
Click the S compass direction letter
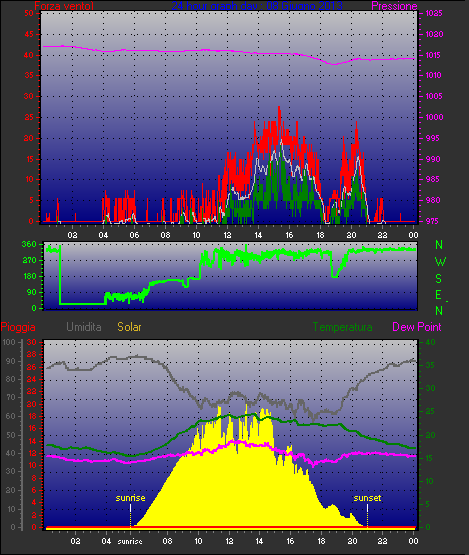coord(439,279)
